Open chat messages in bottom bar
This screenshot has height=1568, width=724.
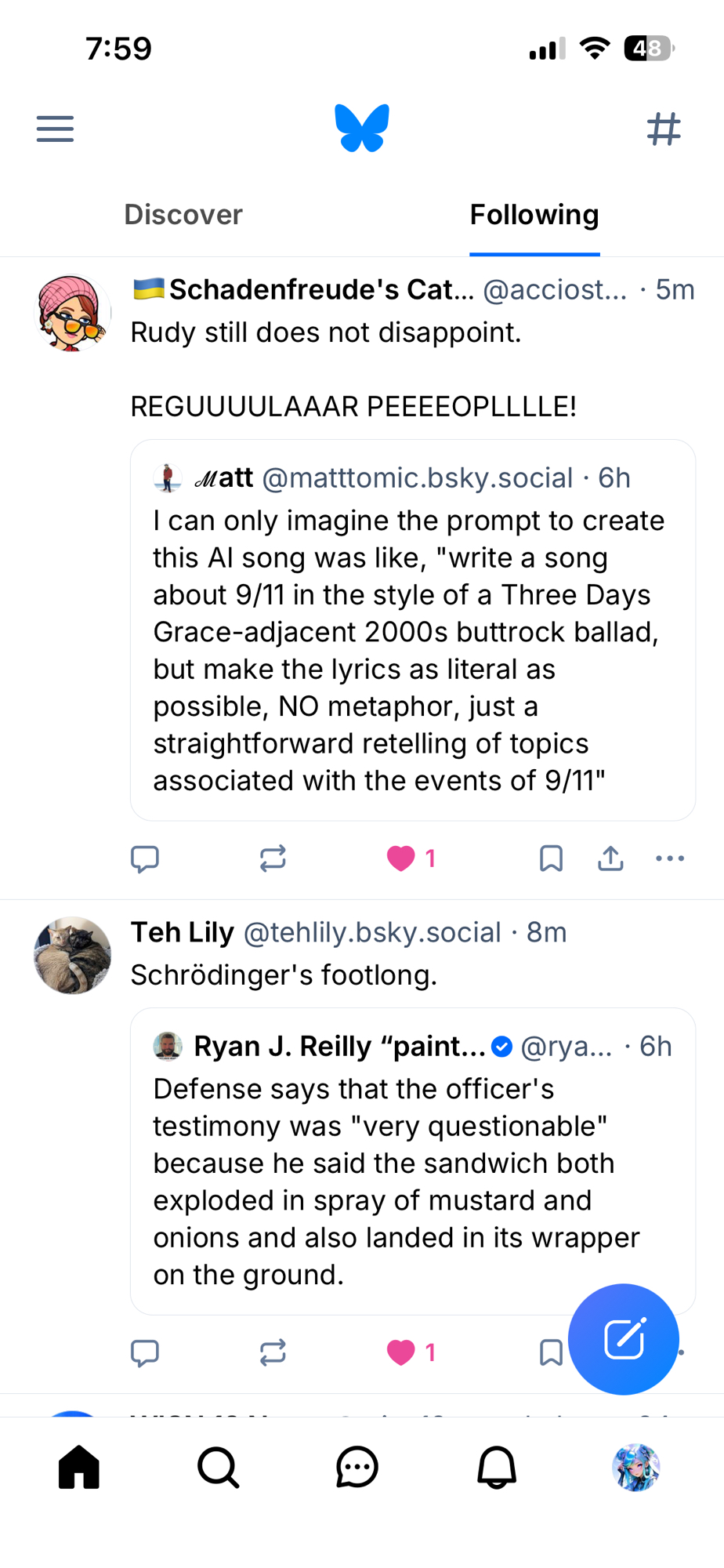[x=357, y=1467]
